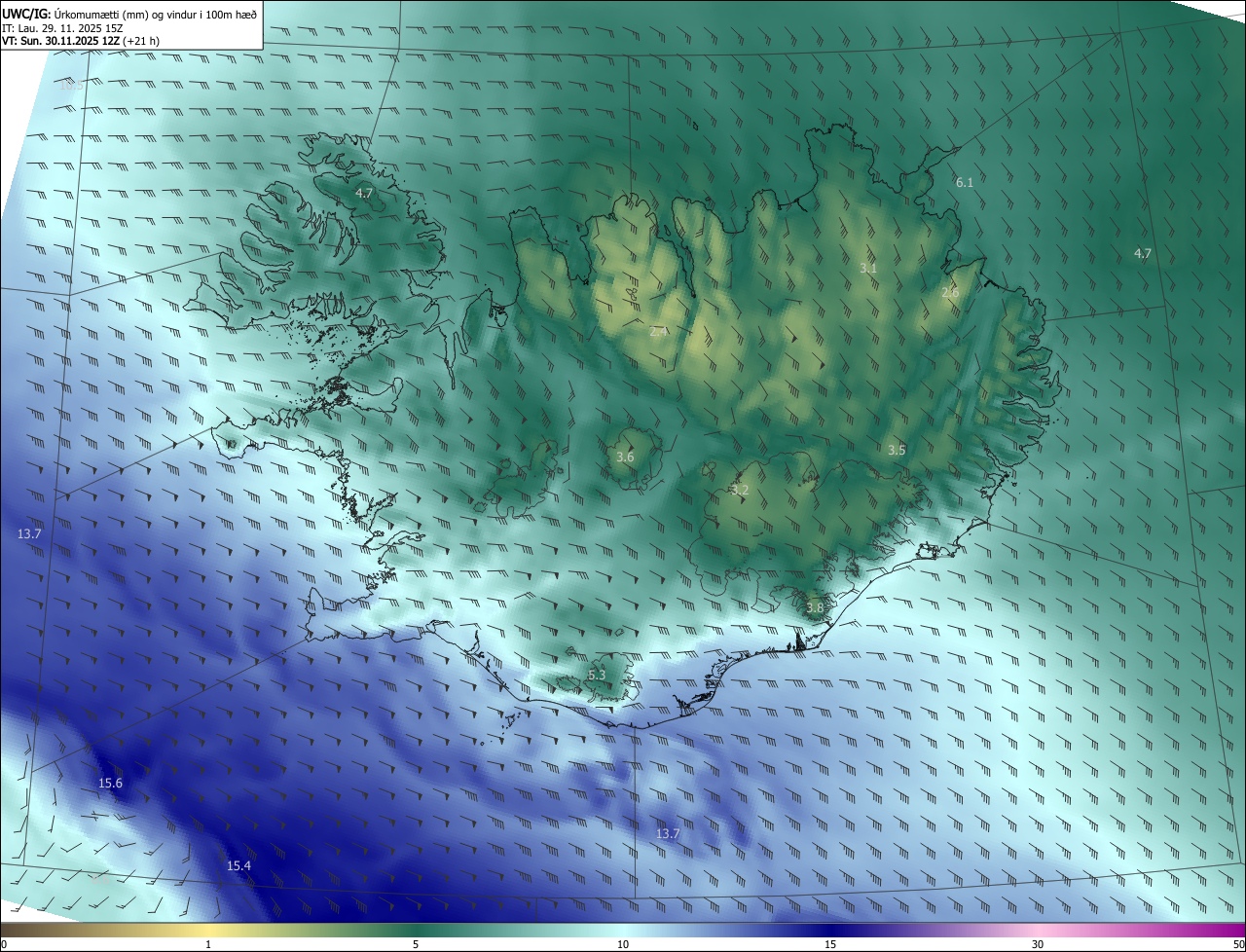
Task: Click the '0' tick on the color scale
Action: click(x=4, y=944)
